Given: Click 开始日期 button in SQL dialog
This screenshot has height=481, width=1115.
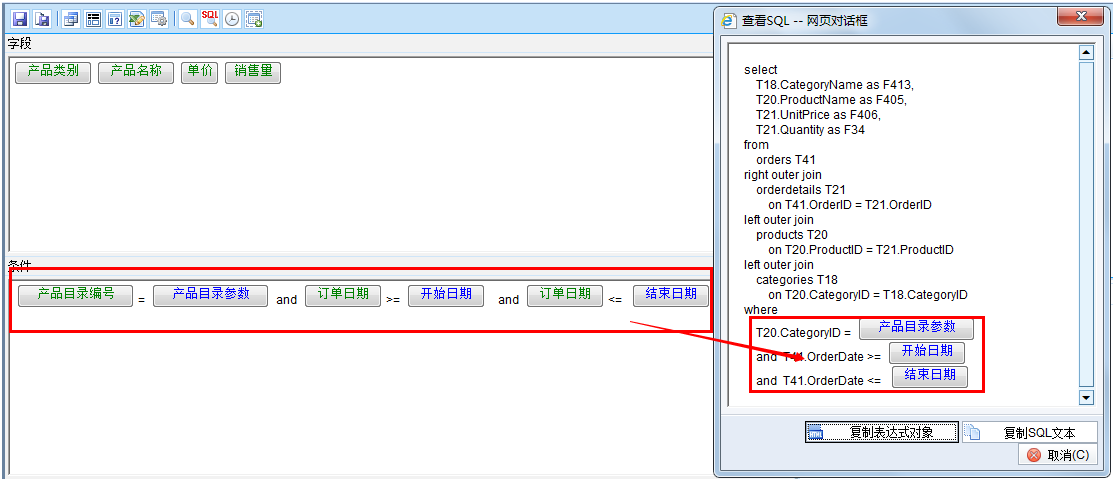Looking at the screenshot, I should point(927,353).
